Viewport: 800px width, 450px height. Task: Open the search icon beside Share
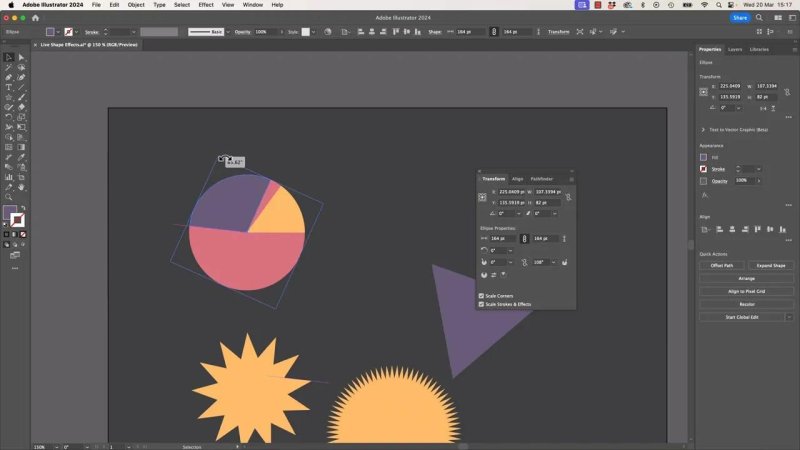[x=759, y=18]
